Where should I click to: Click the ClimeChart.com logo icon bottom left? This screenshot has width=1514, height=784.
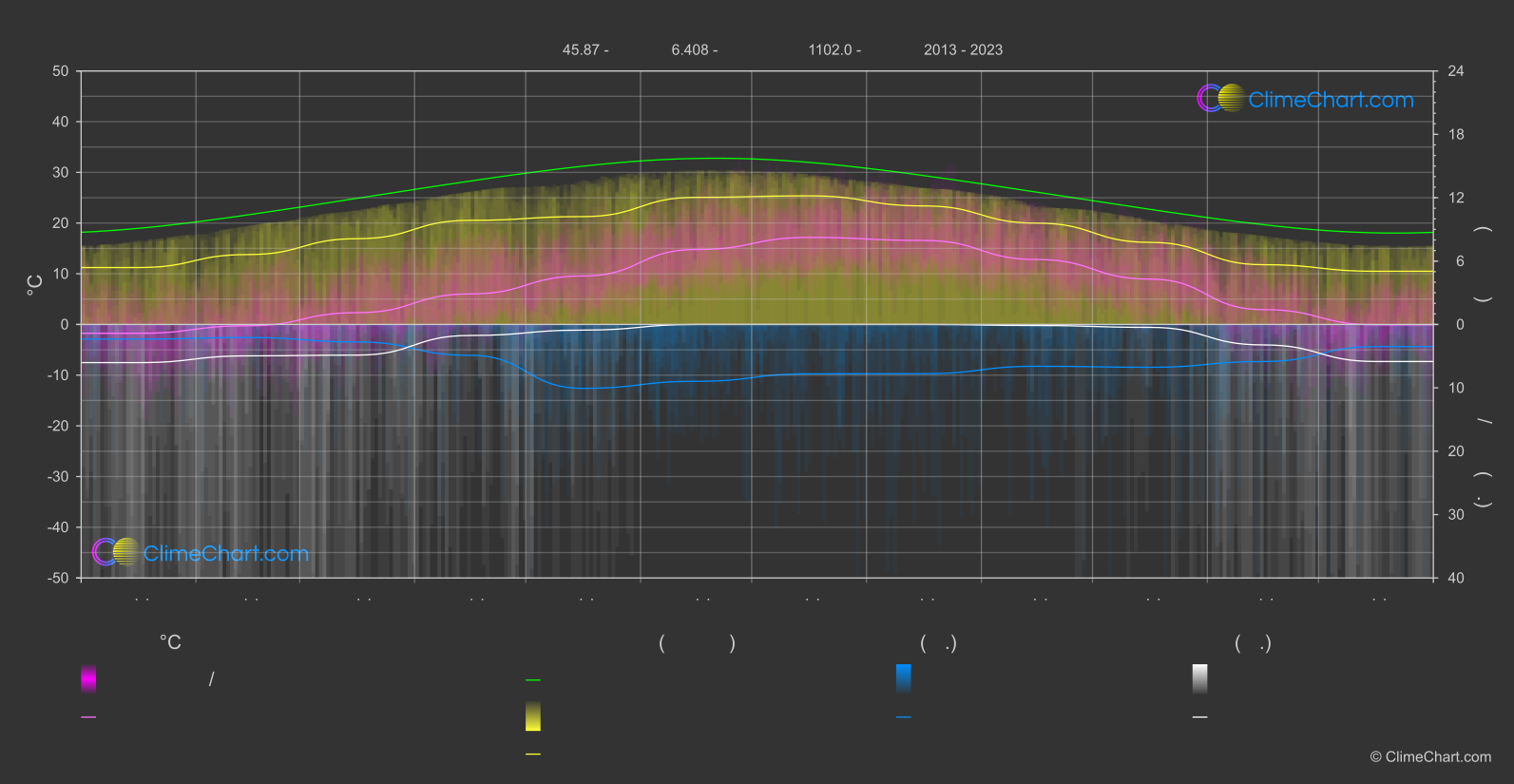117,551
